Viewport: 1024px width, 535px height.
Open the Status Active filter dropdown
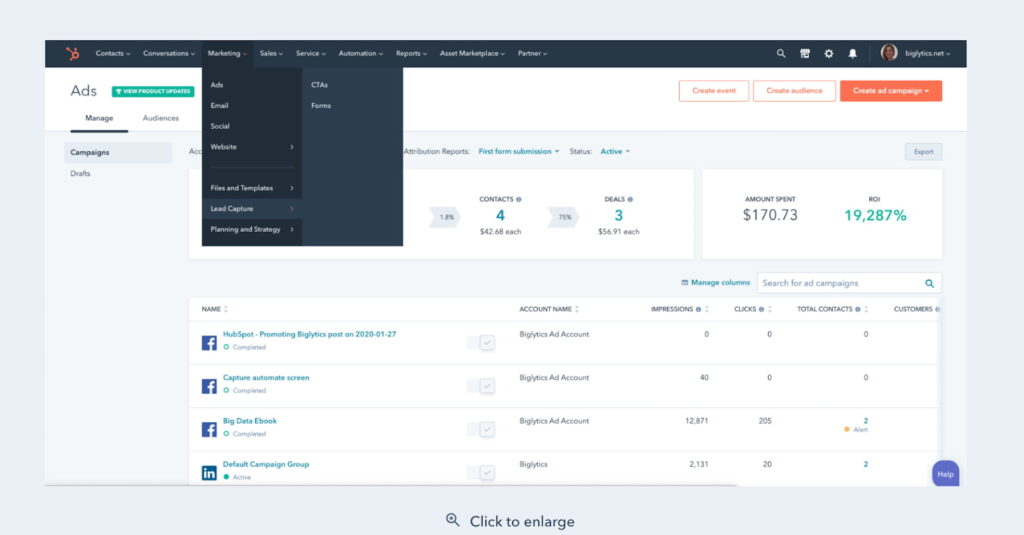[615, 152]
